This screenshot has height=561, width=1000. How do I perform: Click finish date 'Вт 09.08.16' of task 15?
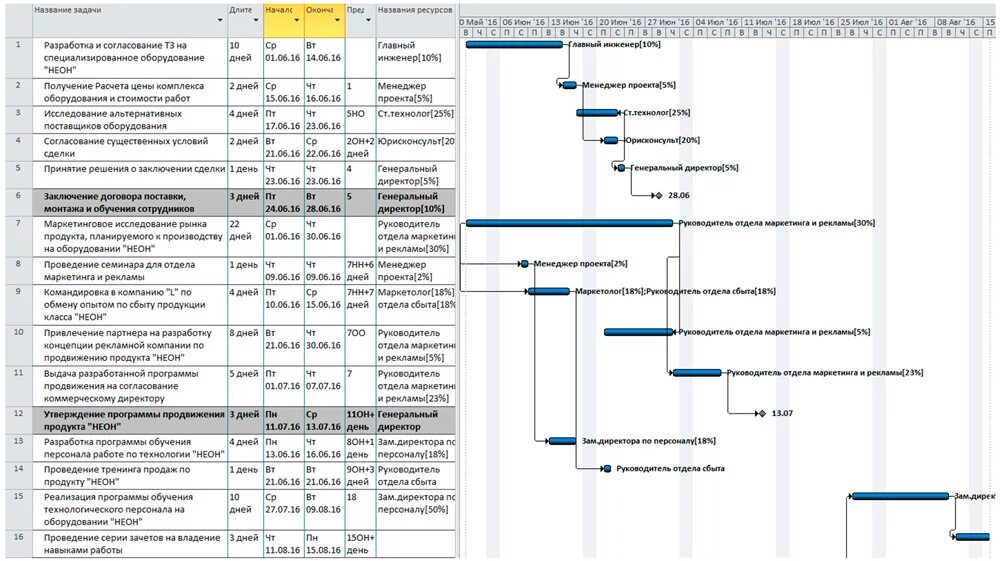pyautogui.click(x=324, y=509)
